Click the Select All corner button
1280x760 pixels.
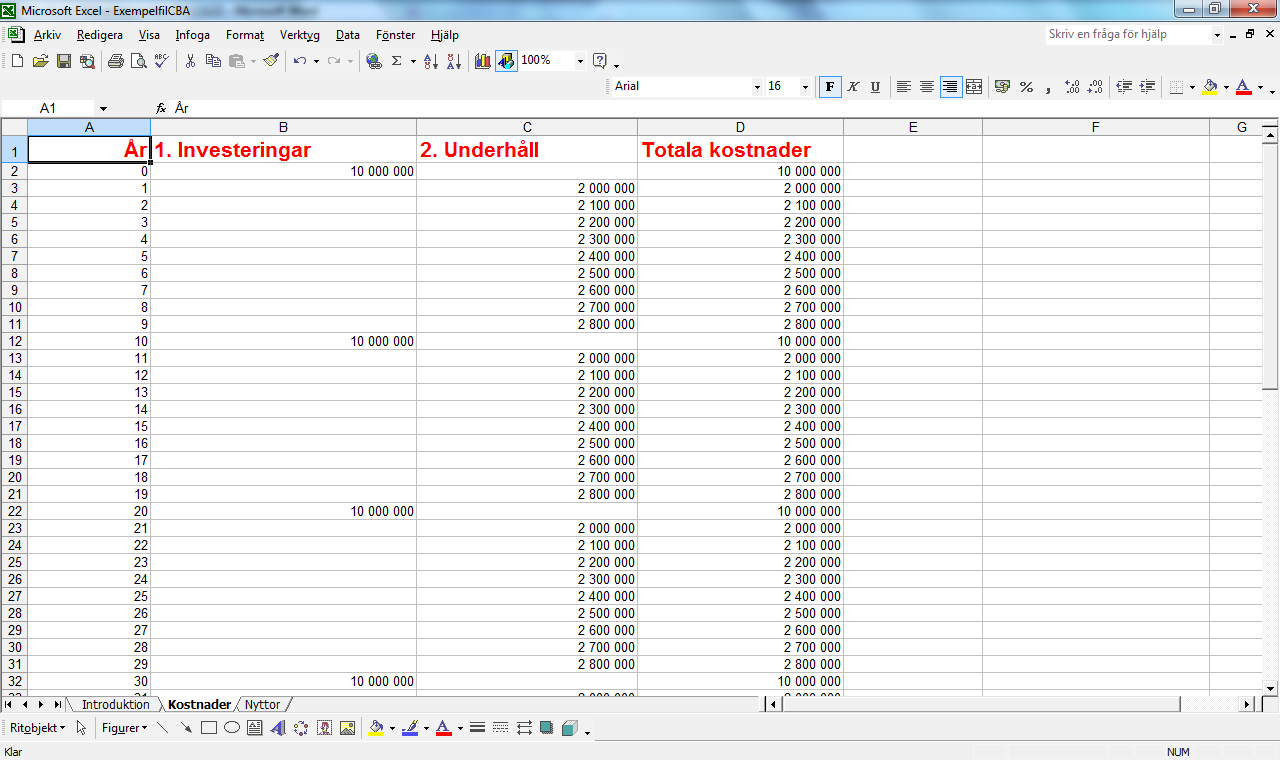pos(14,127)
